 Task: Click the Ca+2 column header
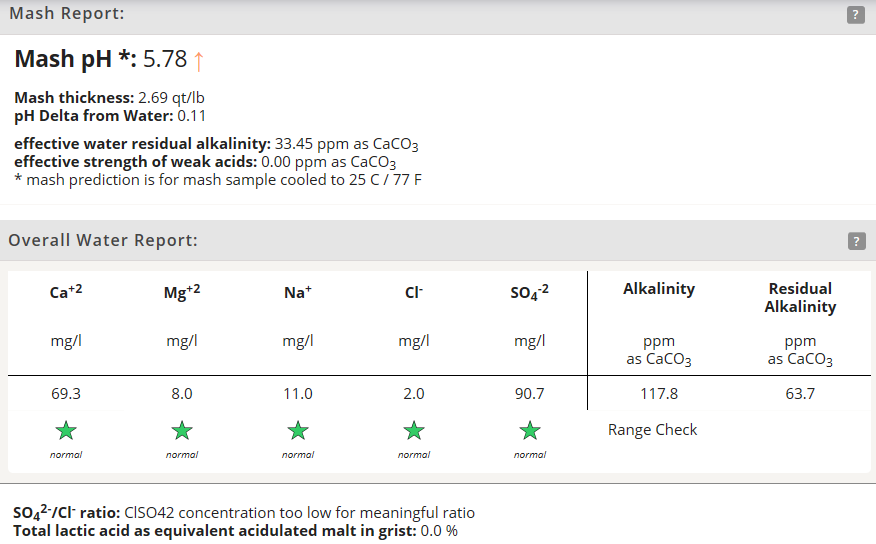point(66,292)
